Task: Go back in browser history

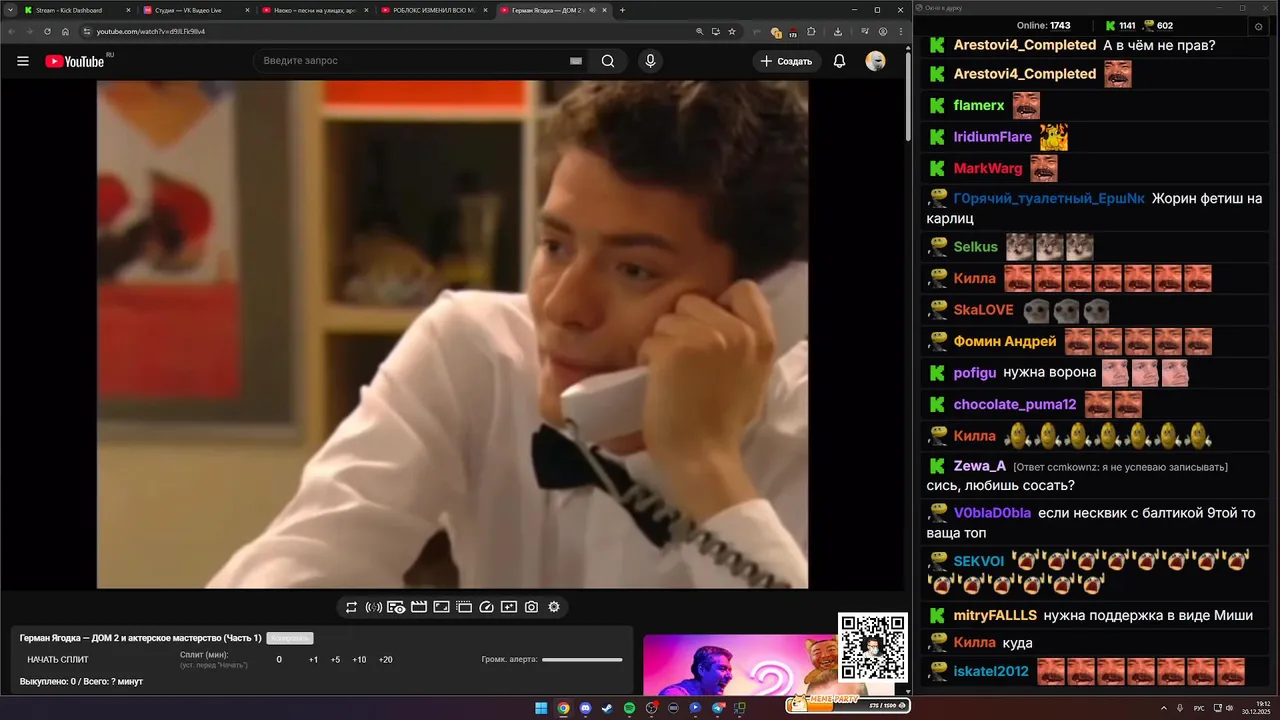Action: tap(11, 31)
